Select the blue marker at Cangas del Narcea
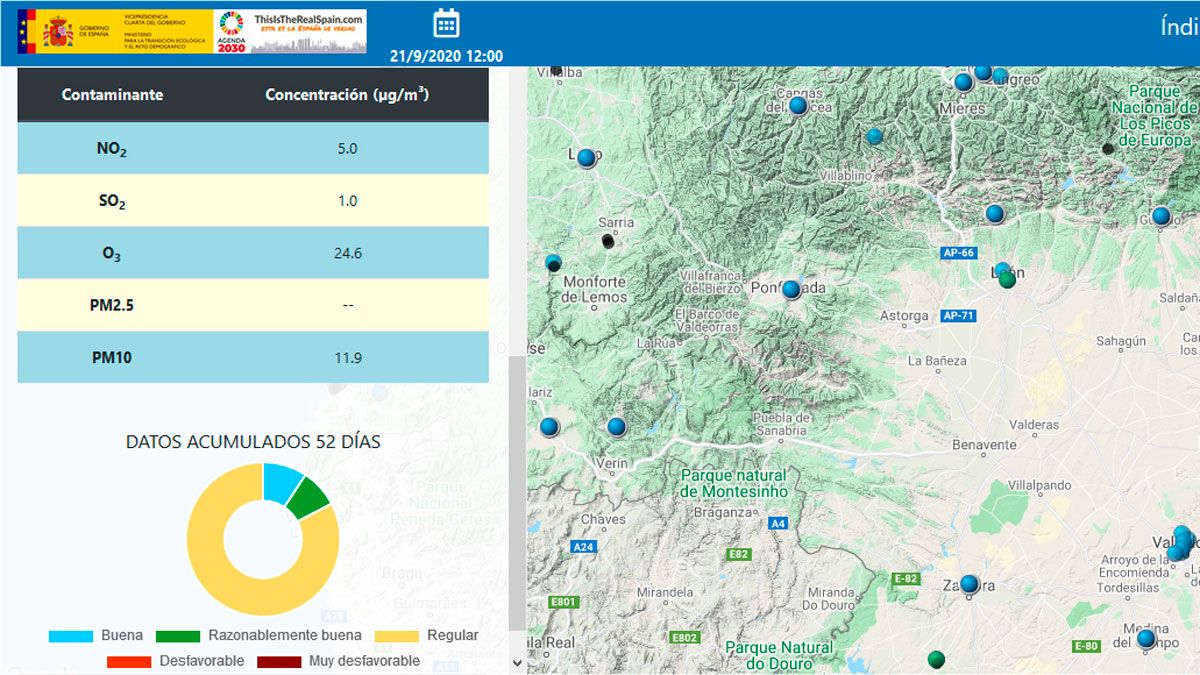Screen dimensions: 1200x675 [798, 105]
